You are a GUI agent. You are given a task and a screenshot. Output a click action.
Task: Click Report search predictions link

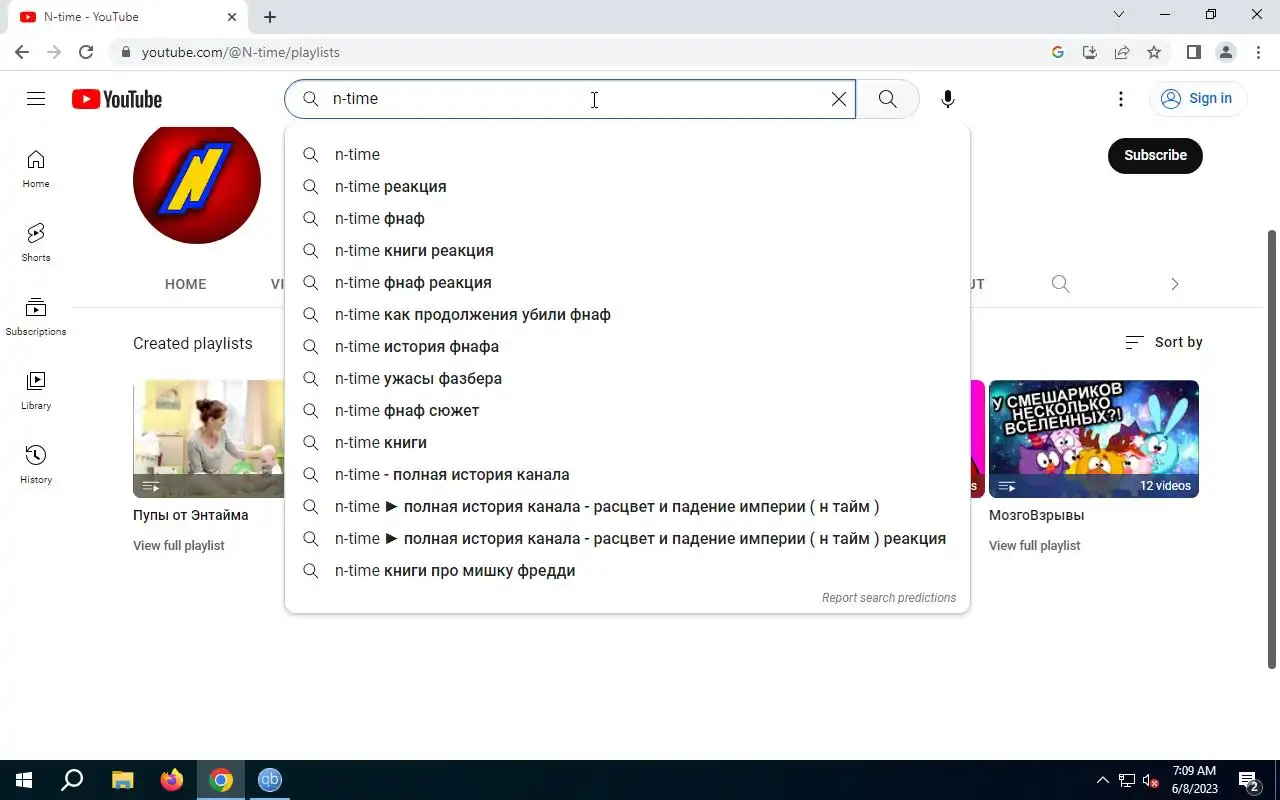(889, 597)
